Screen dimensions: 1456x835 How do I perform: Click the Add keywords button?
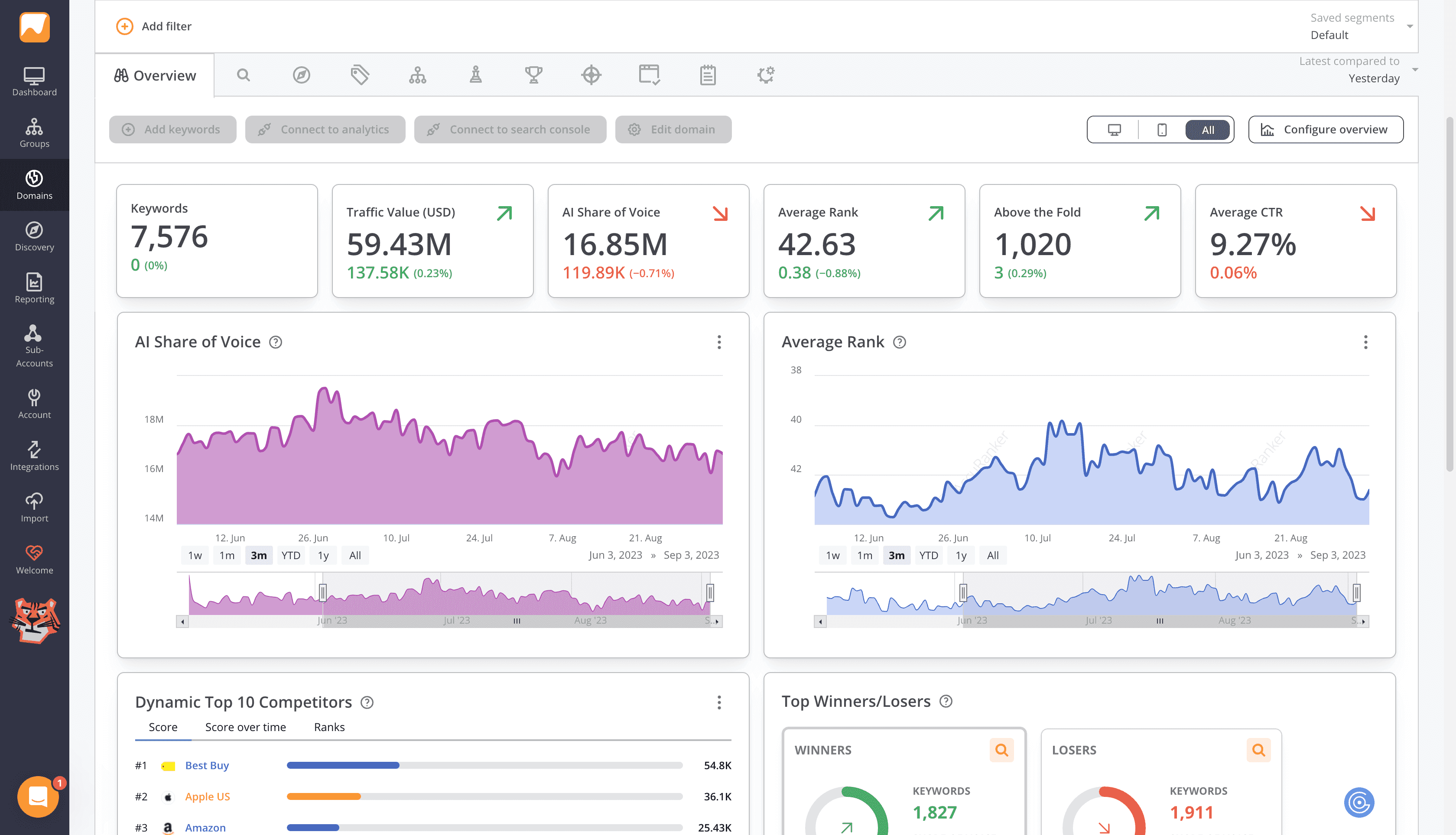tap(172, 129)
